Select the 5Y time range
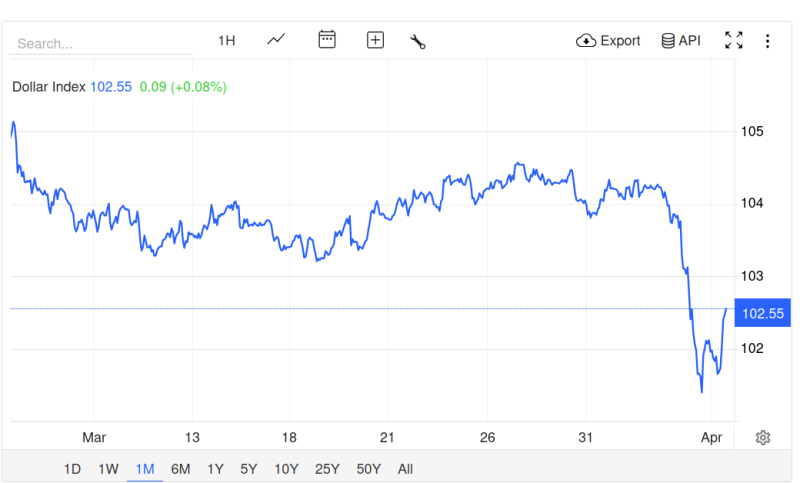800x483 pixels. (x=248, y=469)
